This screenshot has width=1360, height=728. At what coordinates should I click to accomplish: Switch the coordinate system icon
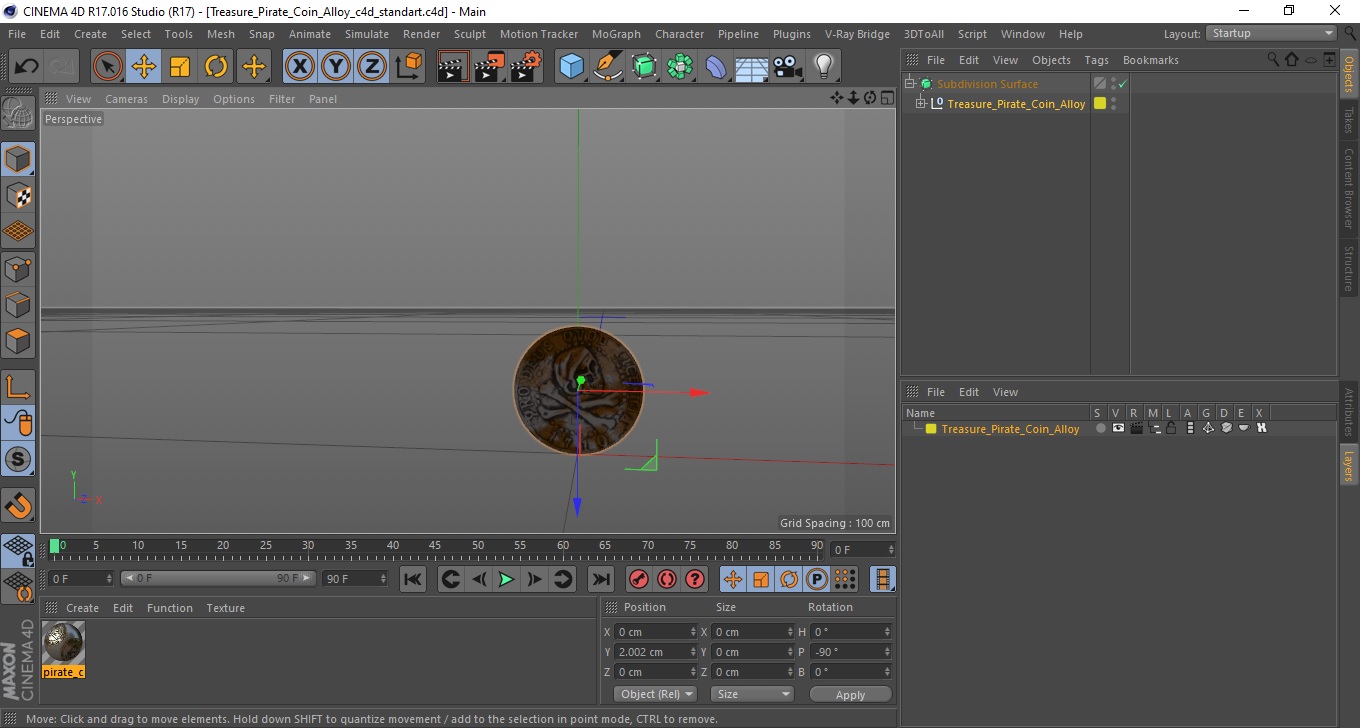[x=408, y=67]
